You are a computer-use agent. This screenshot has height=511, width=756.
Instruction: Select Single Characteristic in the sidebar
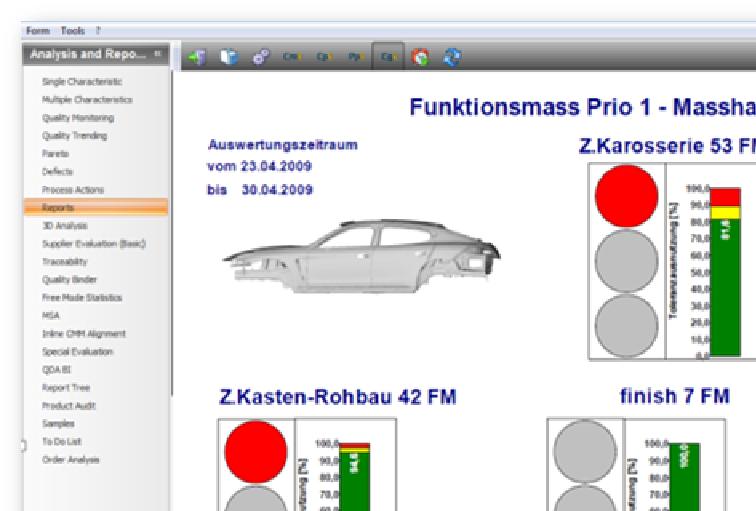pos(82,81)
